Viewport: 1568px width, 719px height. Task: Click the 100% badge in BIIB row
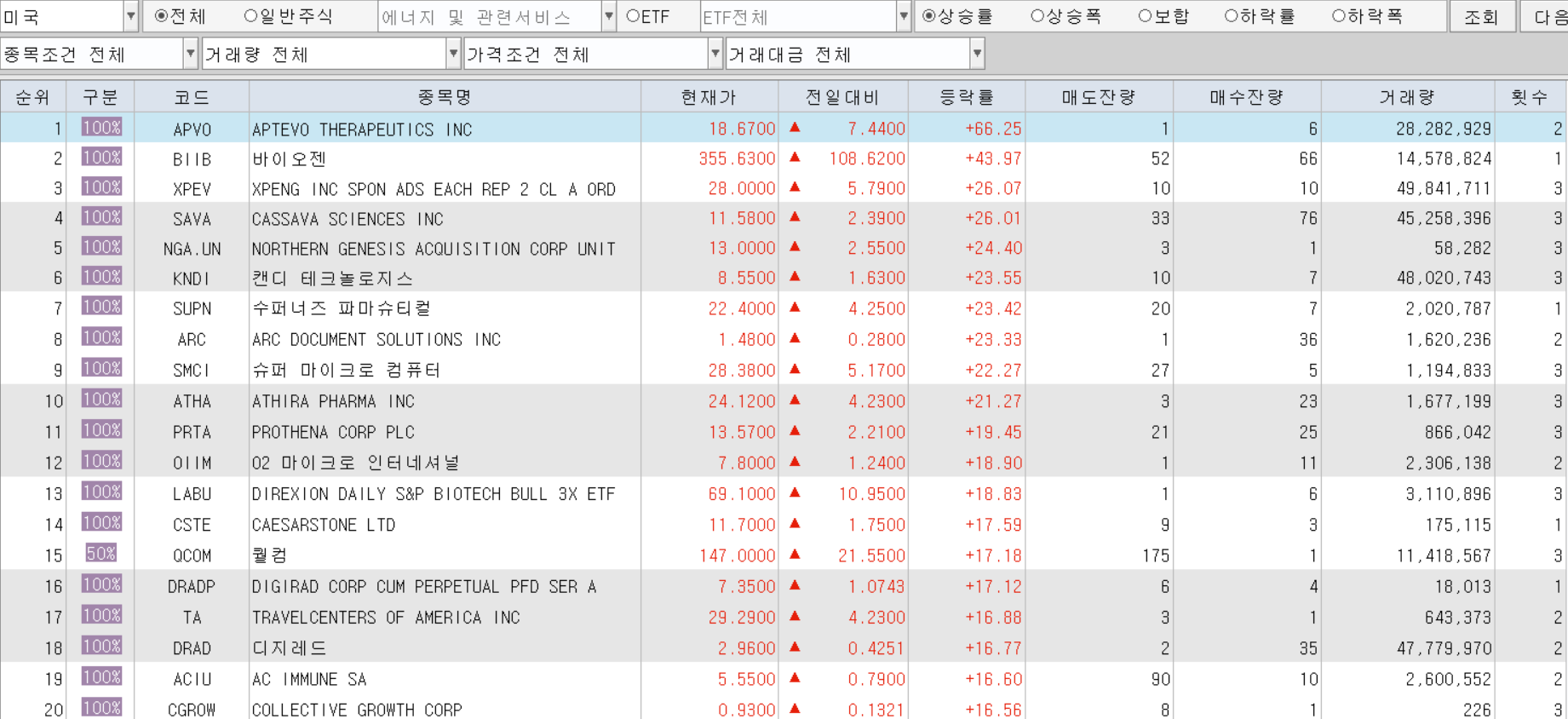[101, 158]
